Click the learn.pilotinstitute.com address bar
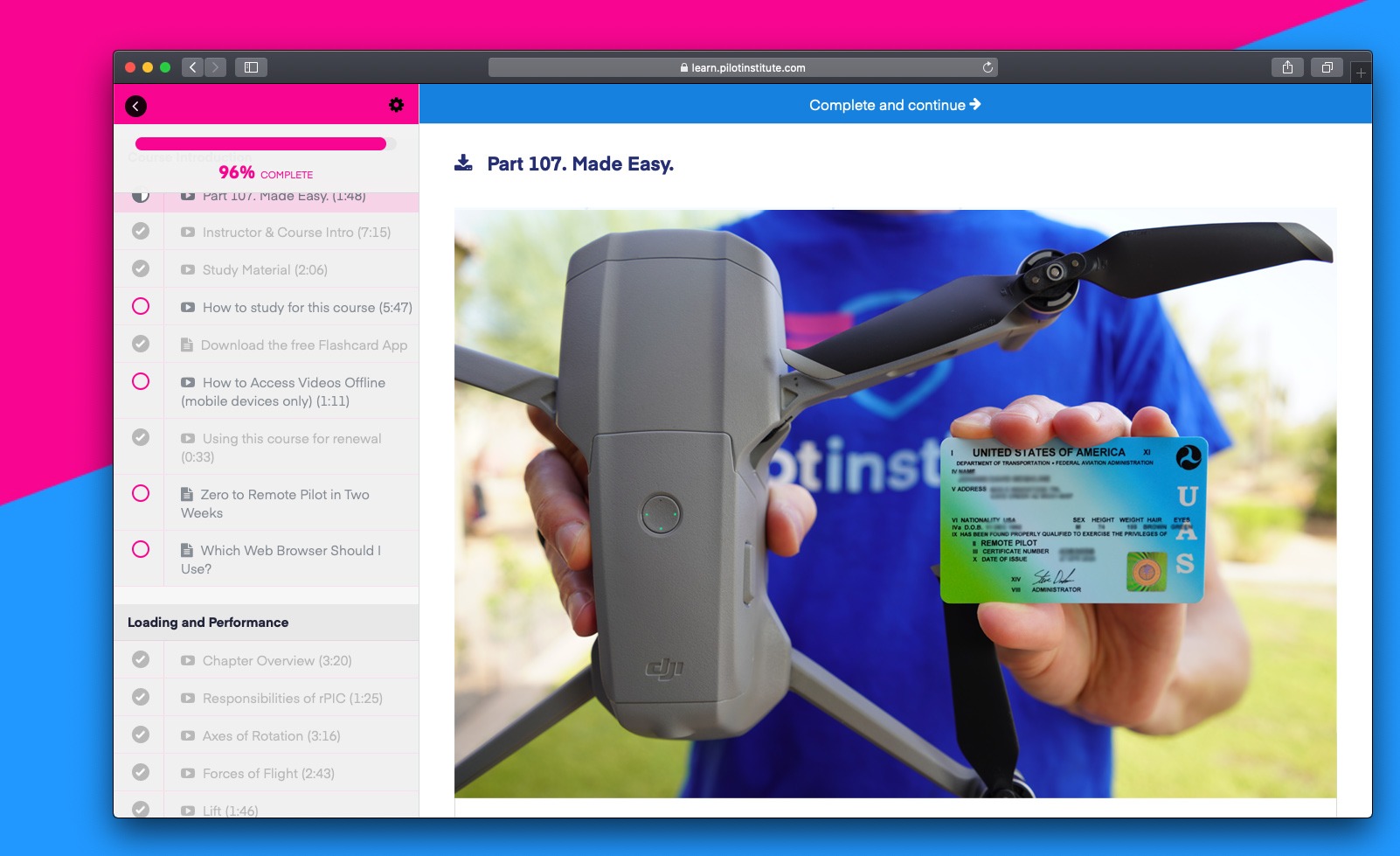The image size is (1400, 856). [743, 67]
